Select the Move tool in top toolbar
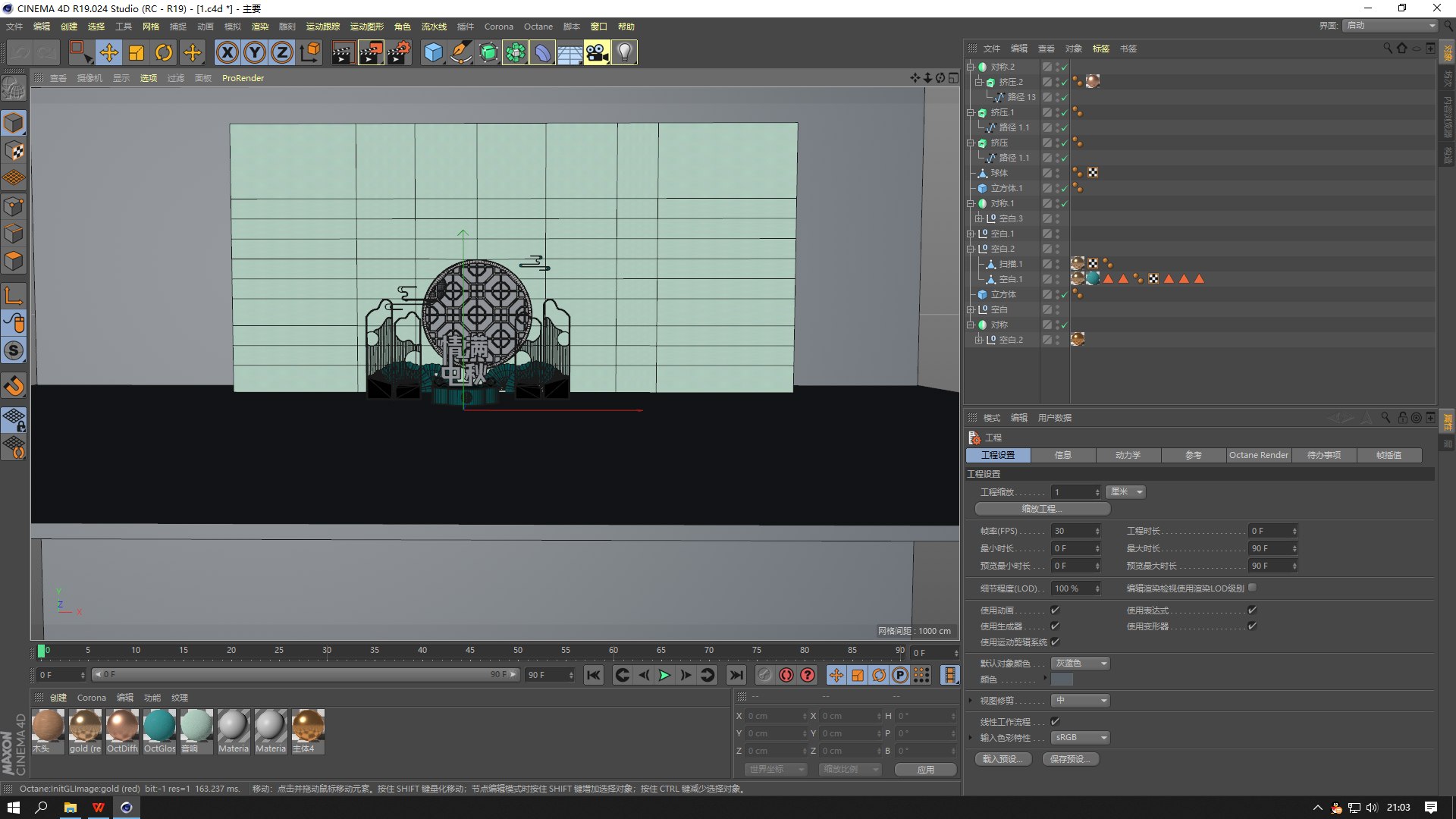Screen dimensions: 1456x819 (108, 52)
